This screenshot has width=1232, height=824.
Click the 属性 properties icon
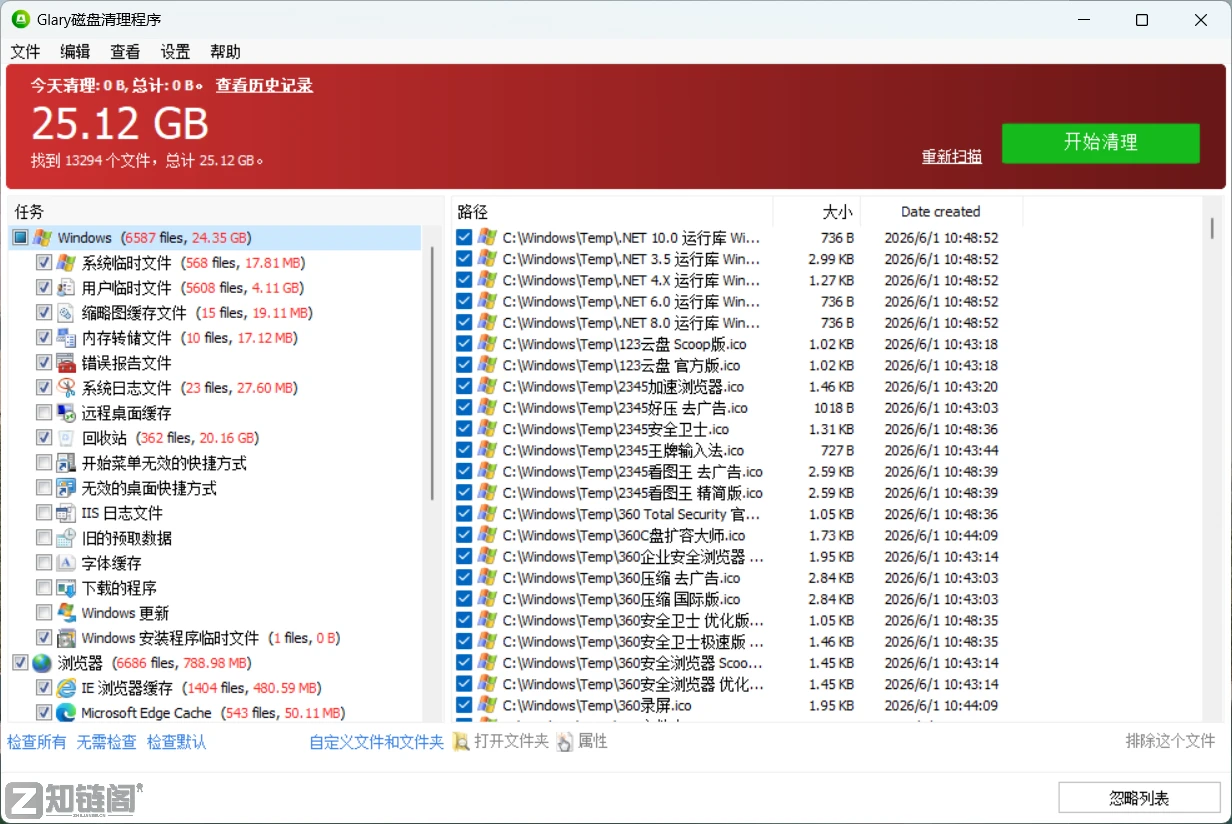(565, 742)
